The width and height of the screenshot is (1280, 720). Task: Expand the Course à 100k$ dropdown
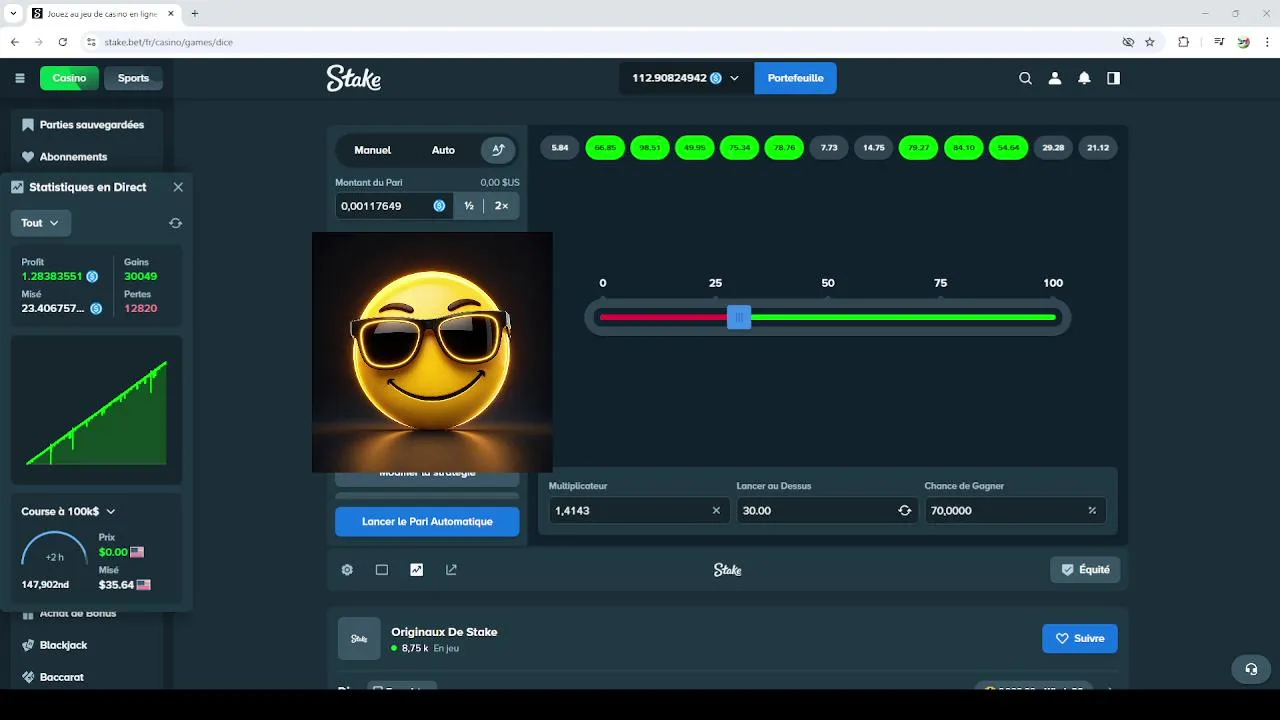click(x=69, y=511)
